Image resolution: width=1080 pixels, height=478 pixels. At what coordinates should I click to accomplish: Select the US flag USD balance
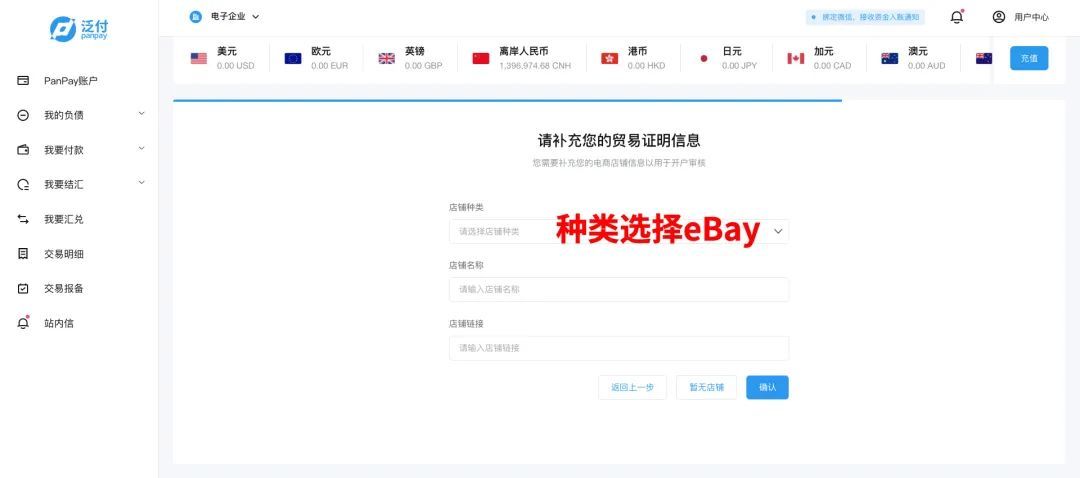pos(199,58)
